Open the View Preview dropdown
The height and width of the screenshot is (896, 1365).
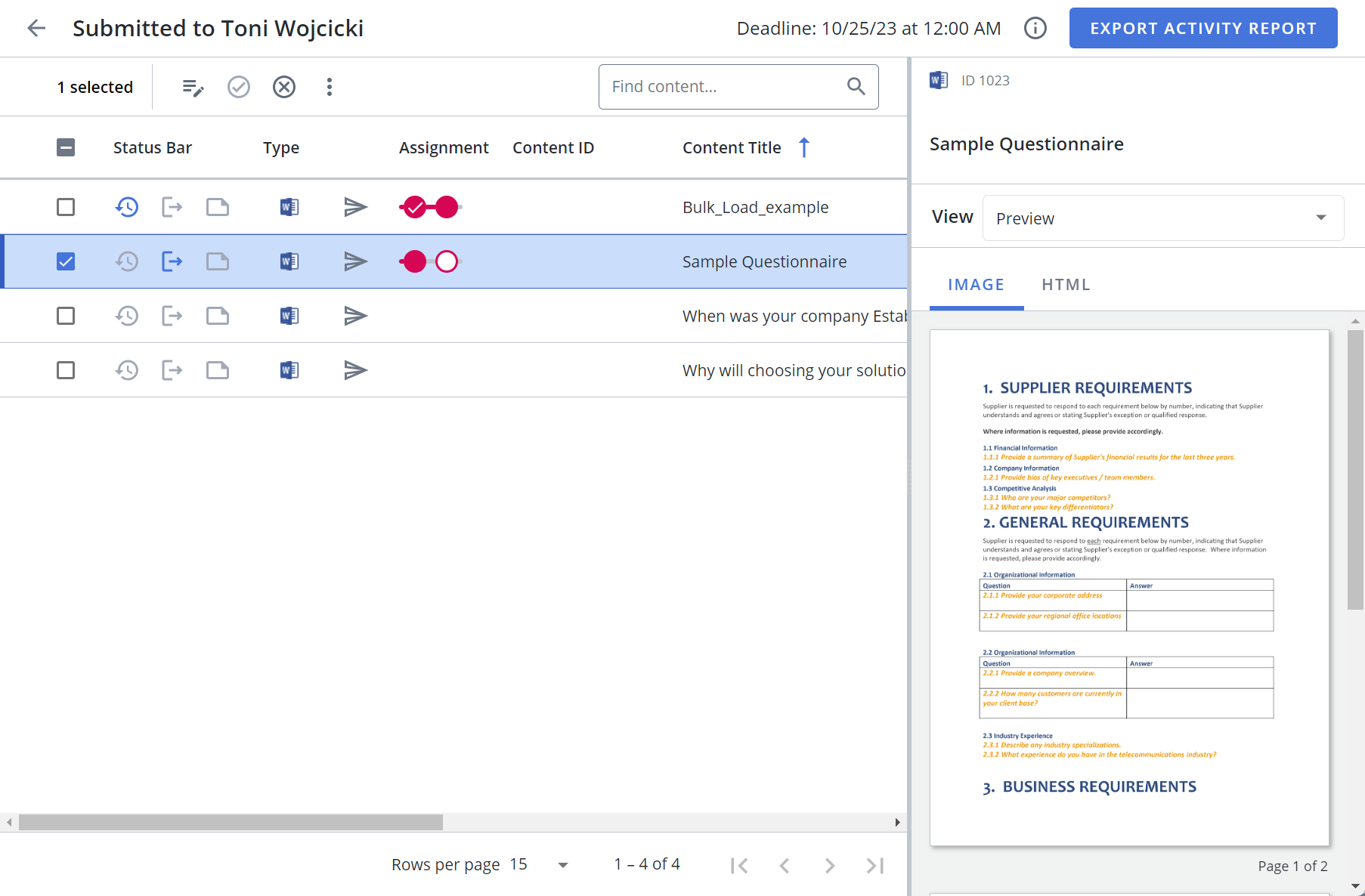(x=1162, y=218)
